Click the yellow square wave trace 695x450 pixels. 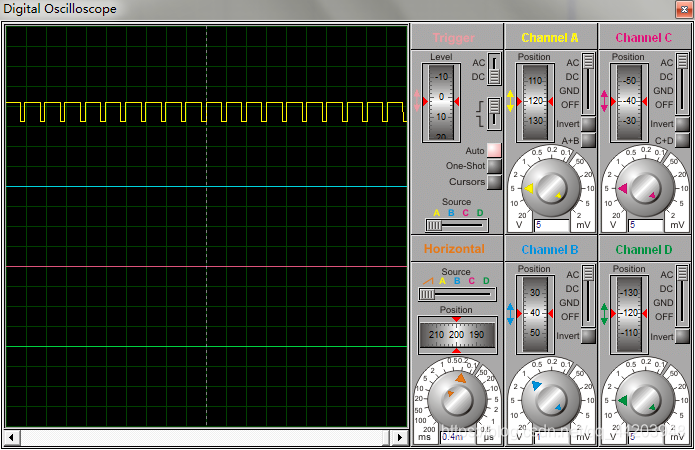206,112
